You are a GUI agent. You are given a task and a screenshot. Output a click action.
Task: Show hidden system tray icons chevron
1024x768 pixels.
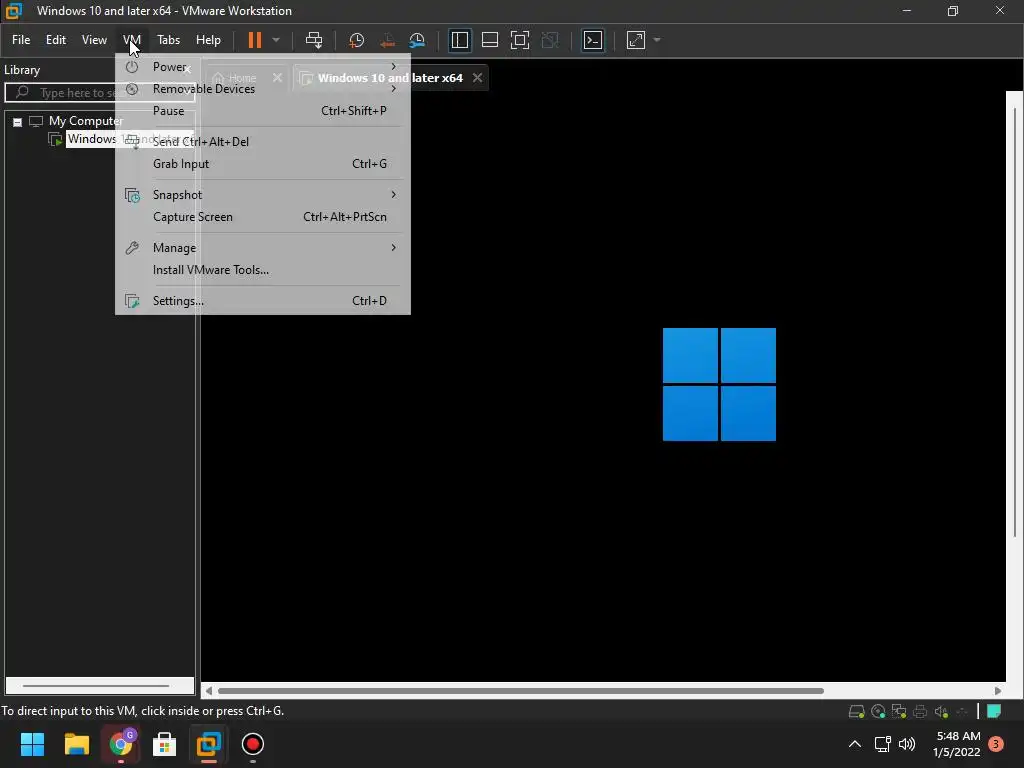[854, 744]
